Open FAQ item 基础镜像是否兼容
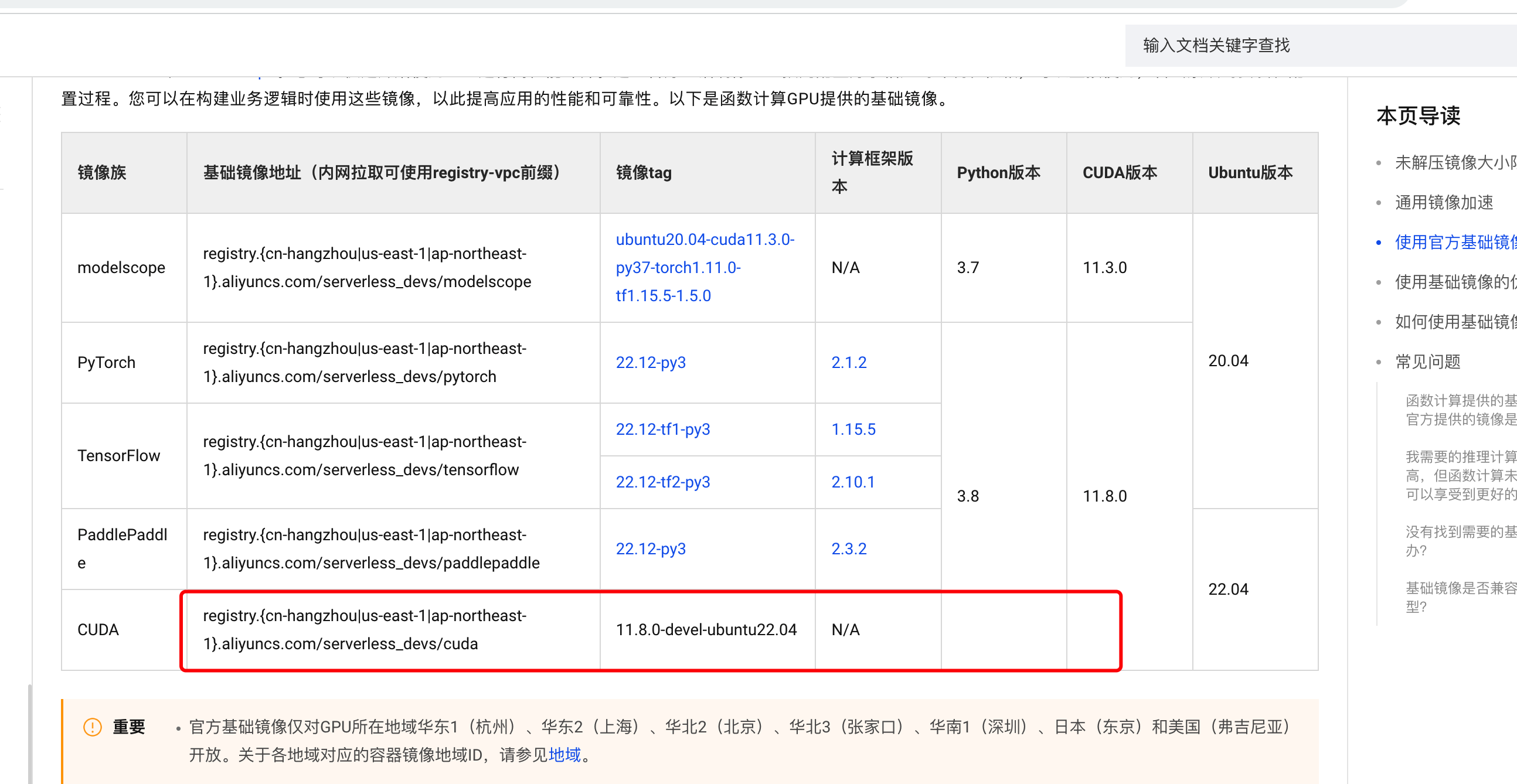The height and width of the screenshot is (784, 1517). [1461, 597]
